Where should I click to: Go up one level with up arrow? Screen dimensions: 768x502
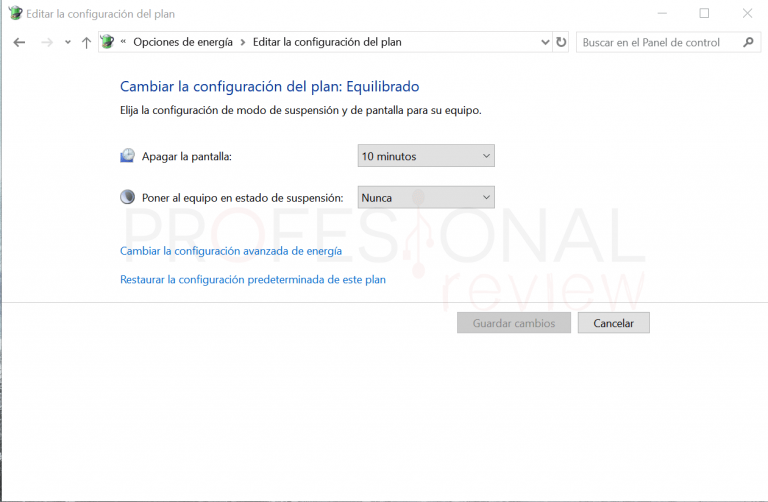pos(86,43)
